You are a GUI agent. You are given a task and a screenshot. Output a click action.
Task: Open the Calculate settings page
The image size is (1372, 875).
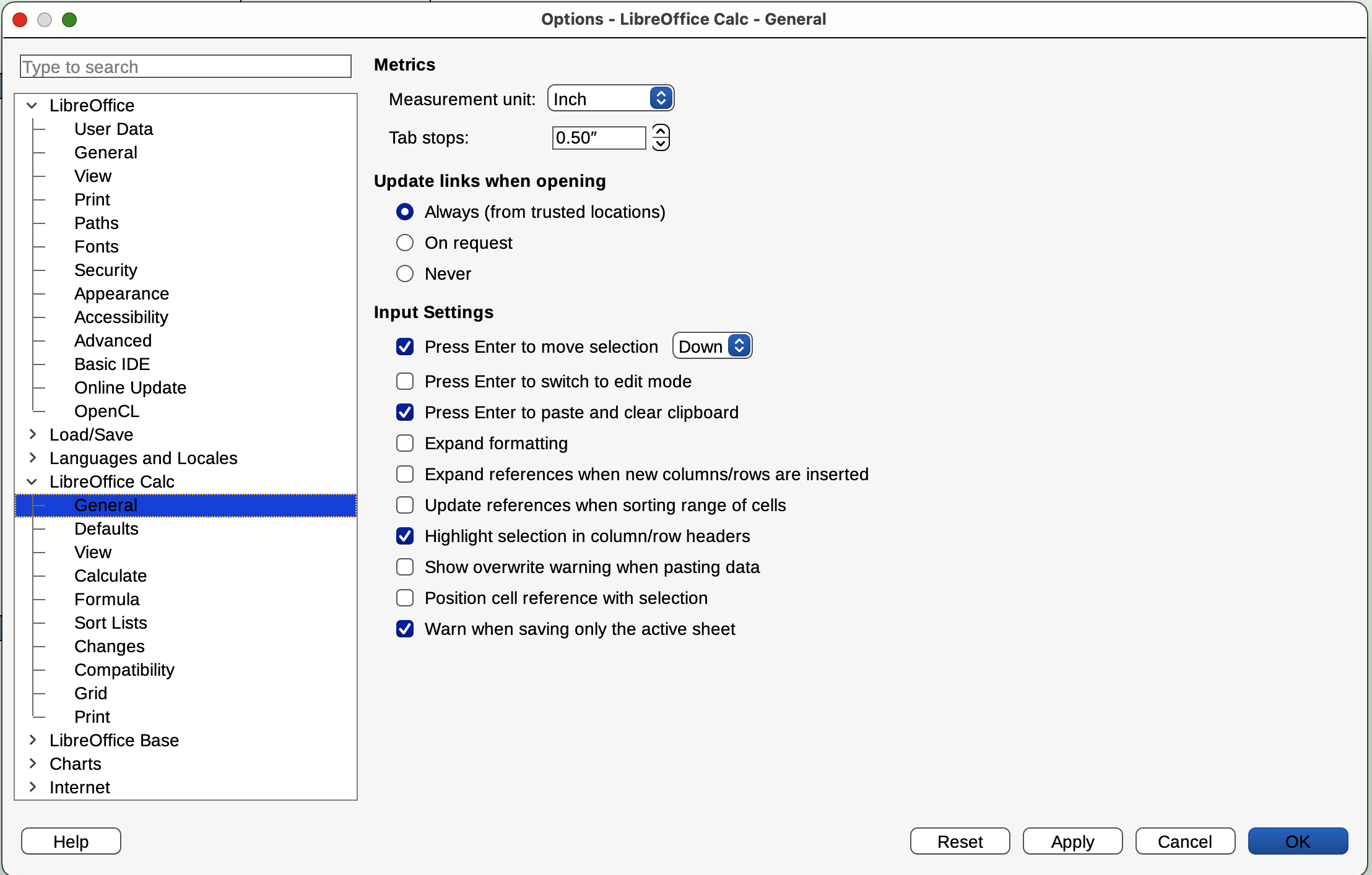pyautogui.click(x=111, y=576)
